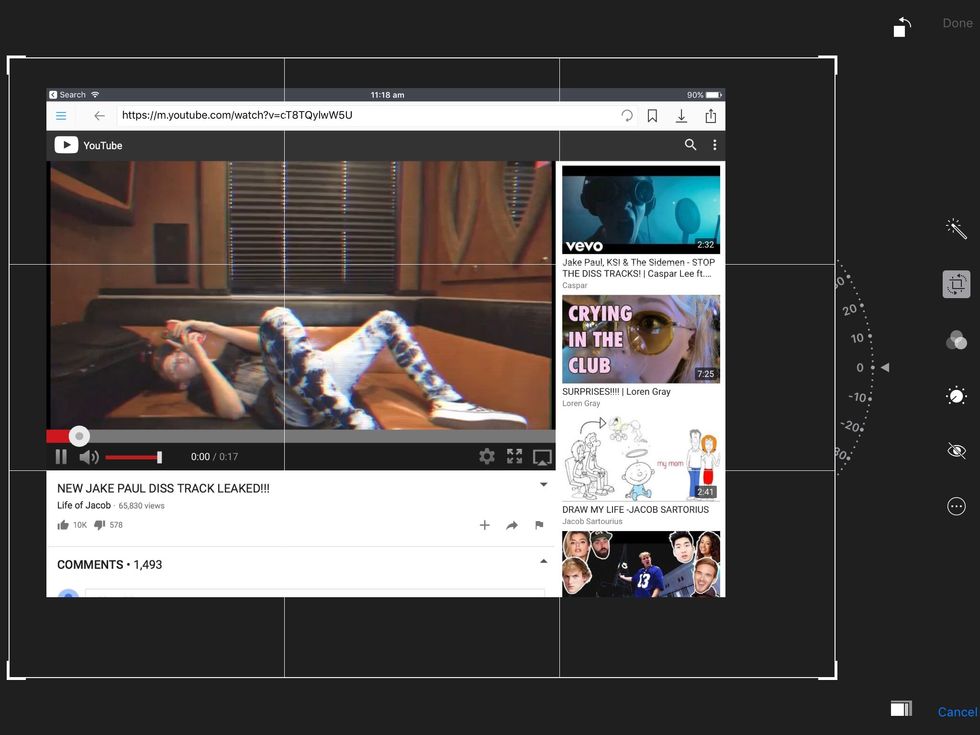The image size is (980, 735).
Task: Open the browser share icon
Action: [x=711, y=116]
